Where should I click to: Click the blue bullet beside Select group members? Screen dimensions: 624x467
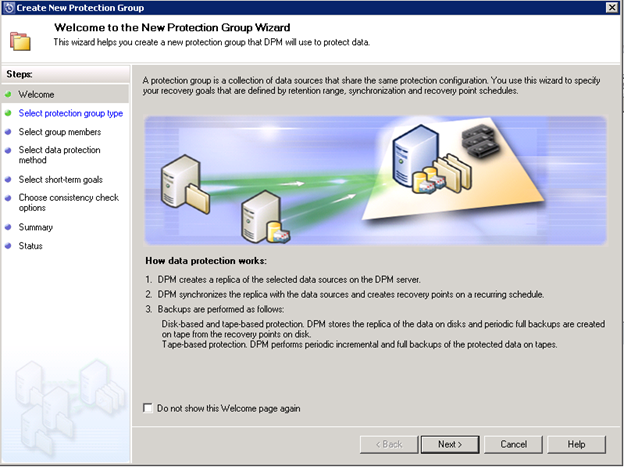pyautogui.click(x=8, y=132)
